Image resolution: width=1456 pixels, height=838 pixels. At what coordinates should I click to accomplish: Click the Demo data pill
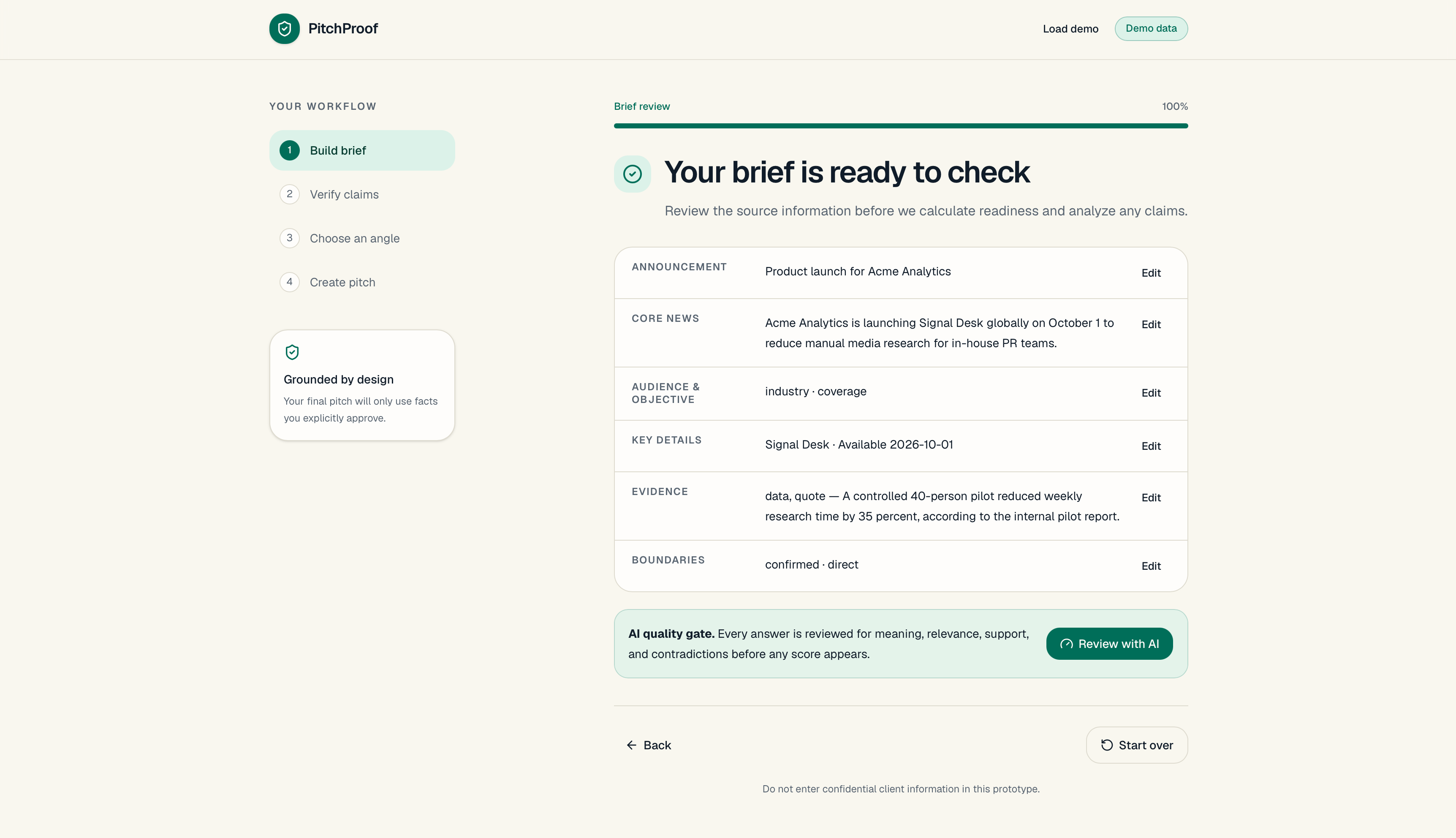pos(1151,29)
